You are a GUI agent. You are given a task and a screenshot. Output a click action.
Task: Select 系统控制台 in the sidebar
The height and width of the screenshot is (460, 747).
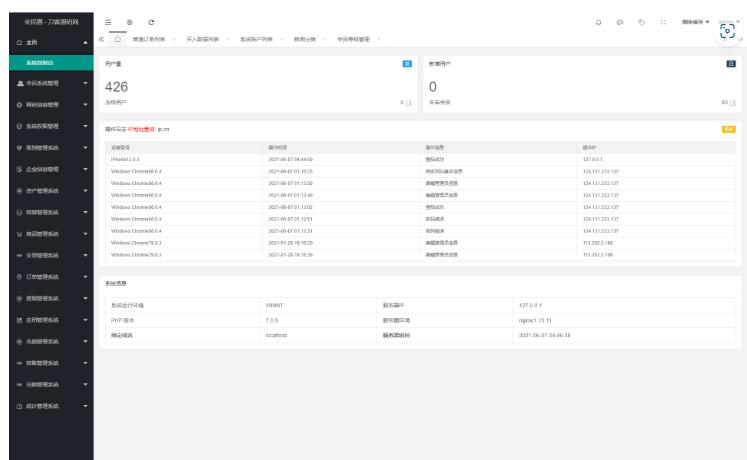coord(48,62)
